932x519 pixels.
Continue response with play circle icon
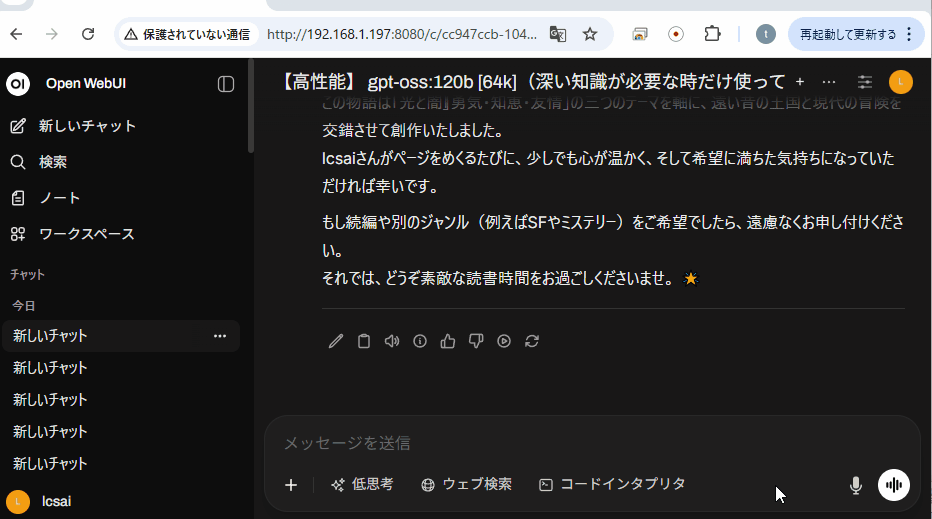pos(503,341)
